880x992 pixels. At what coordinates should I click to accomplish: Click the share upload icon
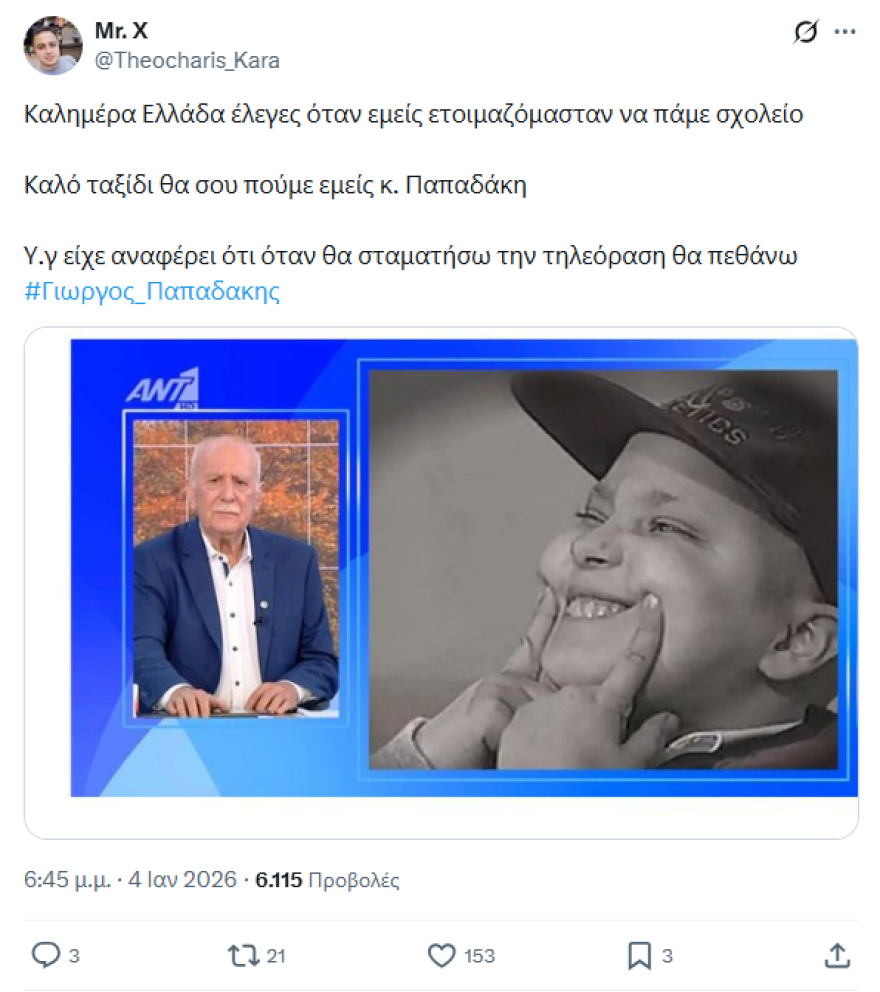837,955
